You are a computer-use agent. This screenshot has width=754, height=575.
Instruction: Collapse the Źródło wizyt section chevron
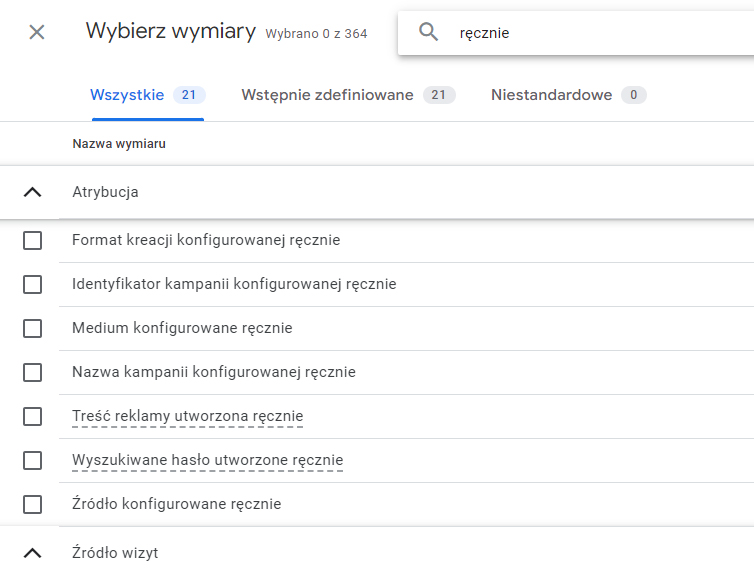[32, 552]
